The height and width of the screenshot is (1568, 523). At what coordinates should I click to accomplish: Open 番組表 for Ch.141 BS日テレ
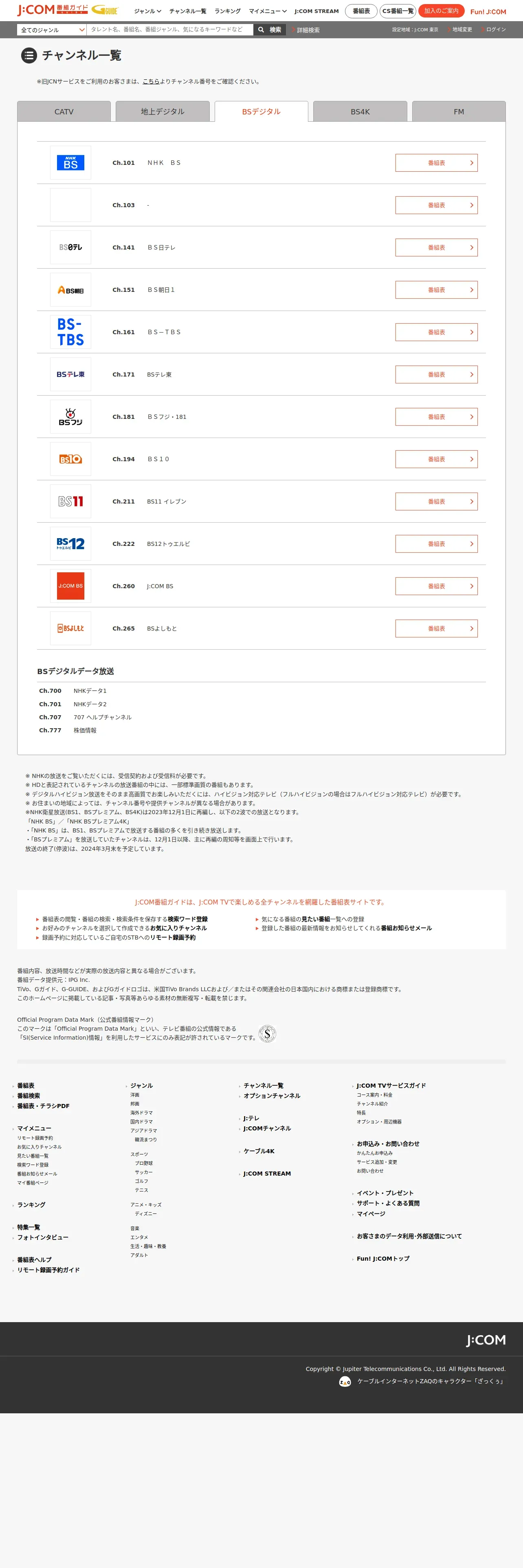pos(437,247)
